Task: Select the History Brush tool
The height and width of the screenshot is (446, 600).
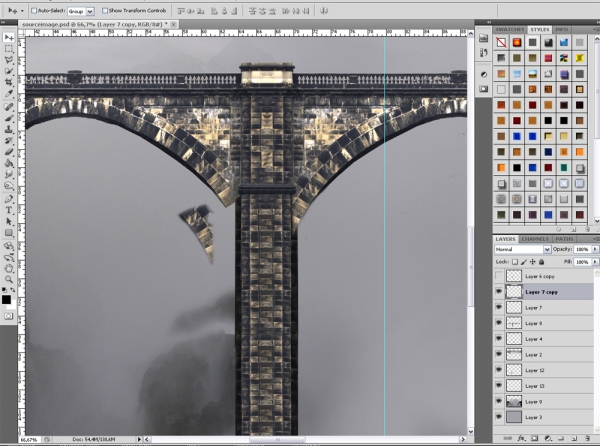Action: [x=9, y=140]
